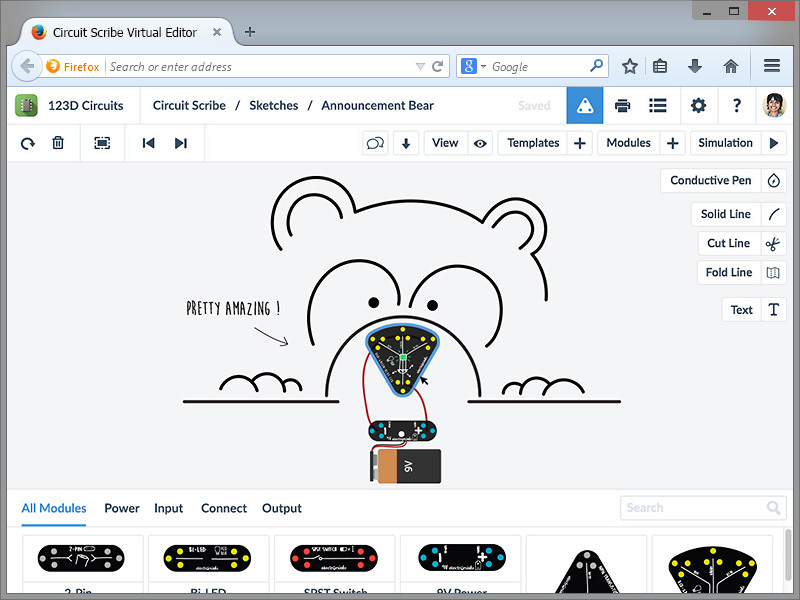Image resolution: width=800 pixels, height=600 pixels.
Task: Open settings gear icon
Action: click(x=698, y=106)
